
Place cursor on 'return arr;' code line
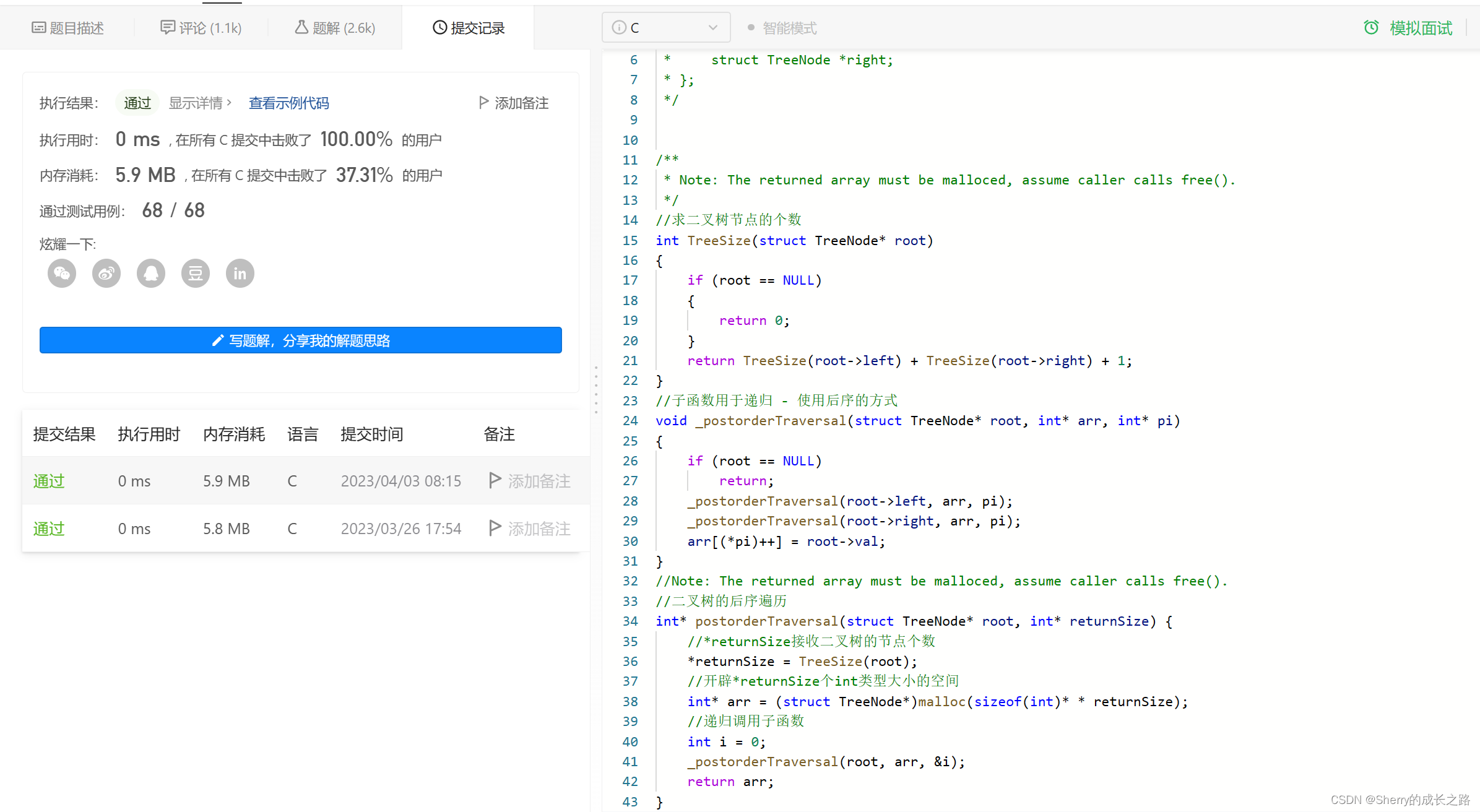(730, 782)
